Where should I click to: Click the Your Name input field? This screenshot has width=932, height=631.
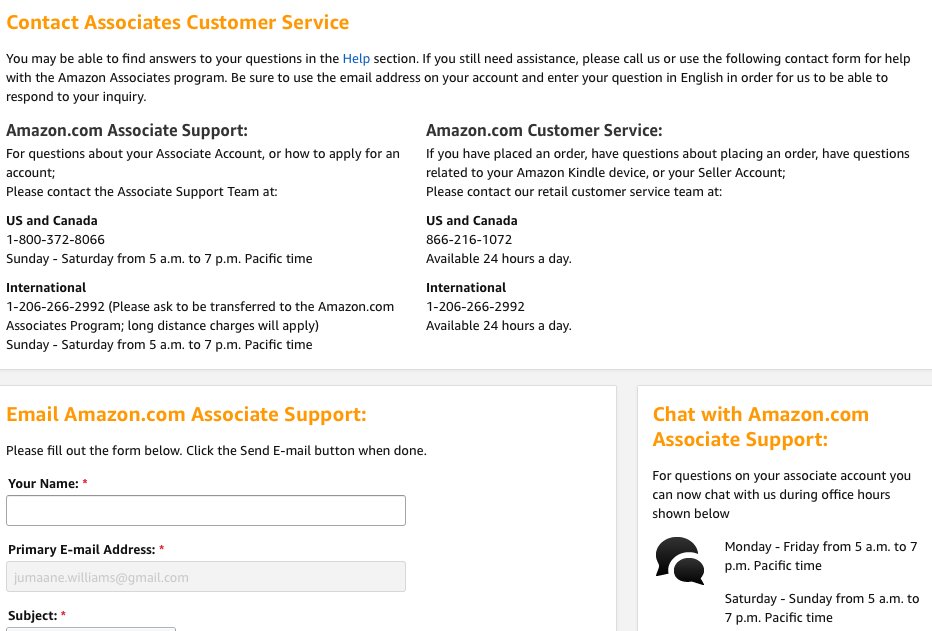point(205,510)
